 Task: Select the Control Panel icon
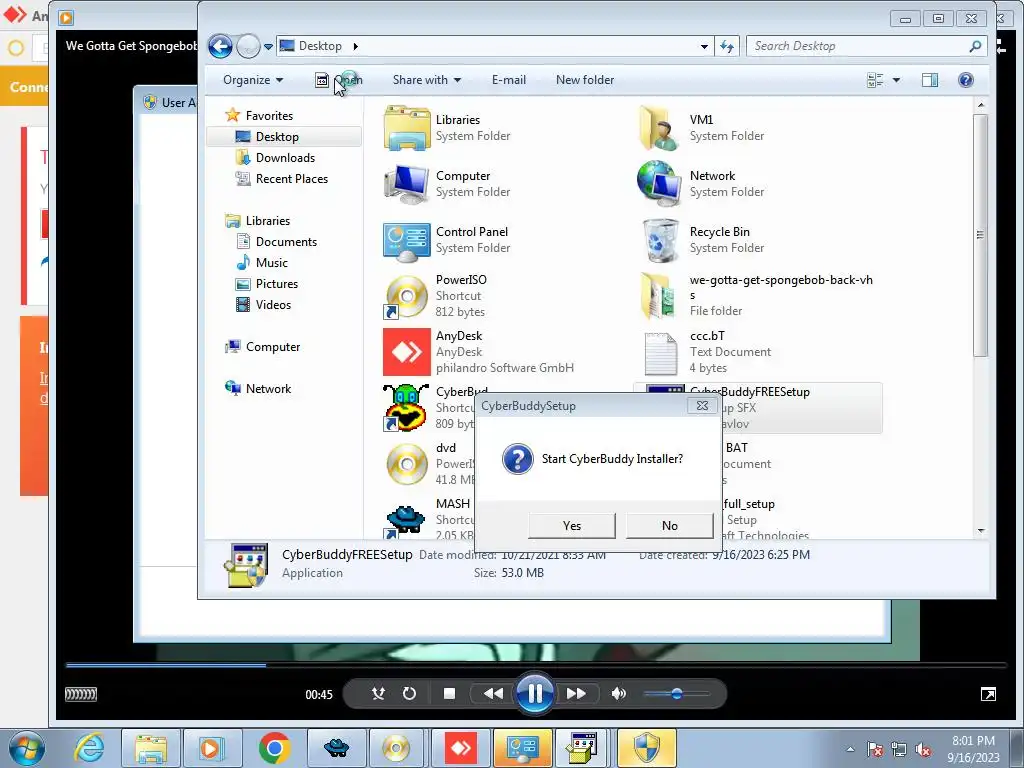[406, 240]
